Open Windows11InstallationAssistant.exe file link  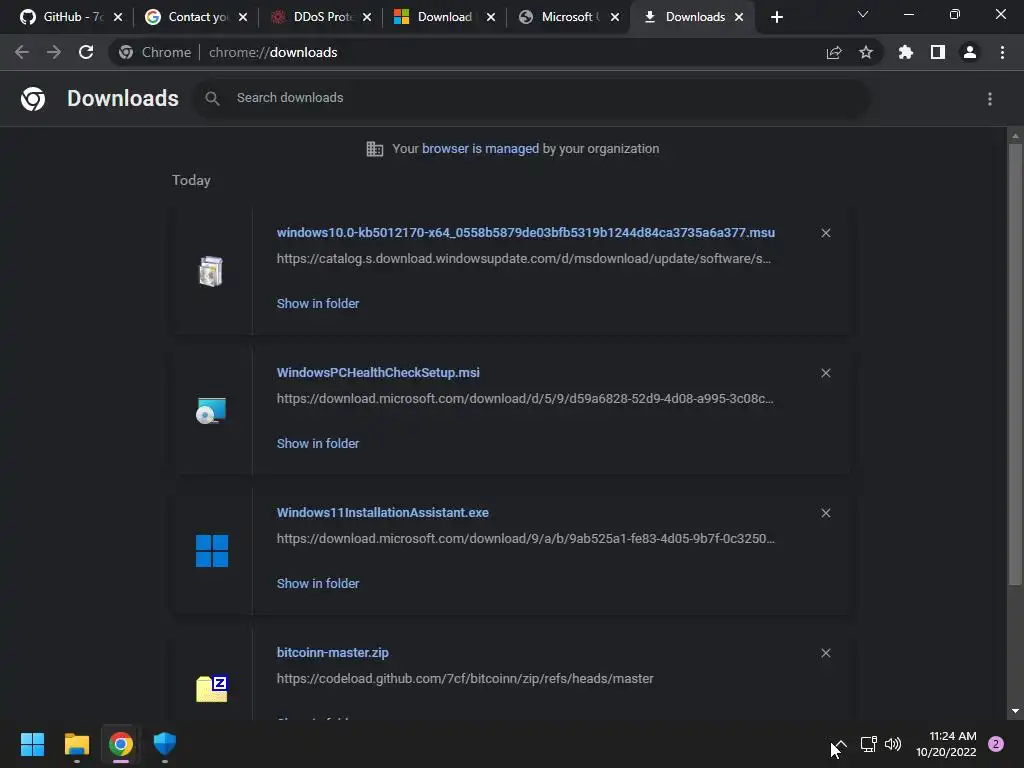coord(383,513)
